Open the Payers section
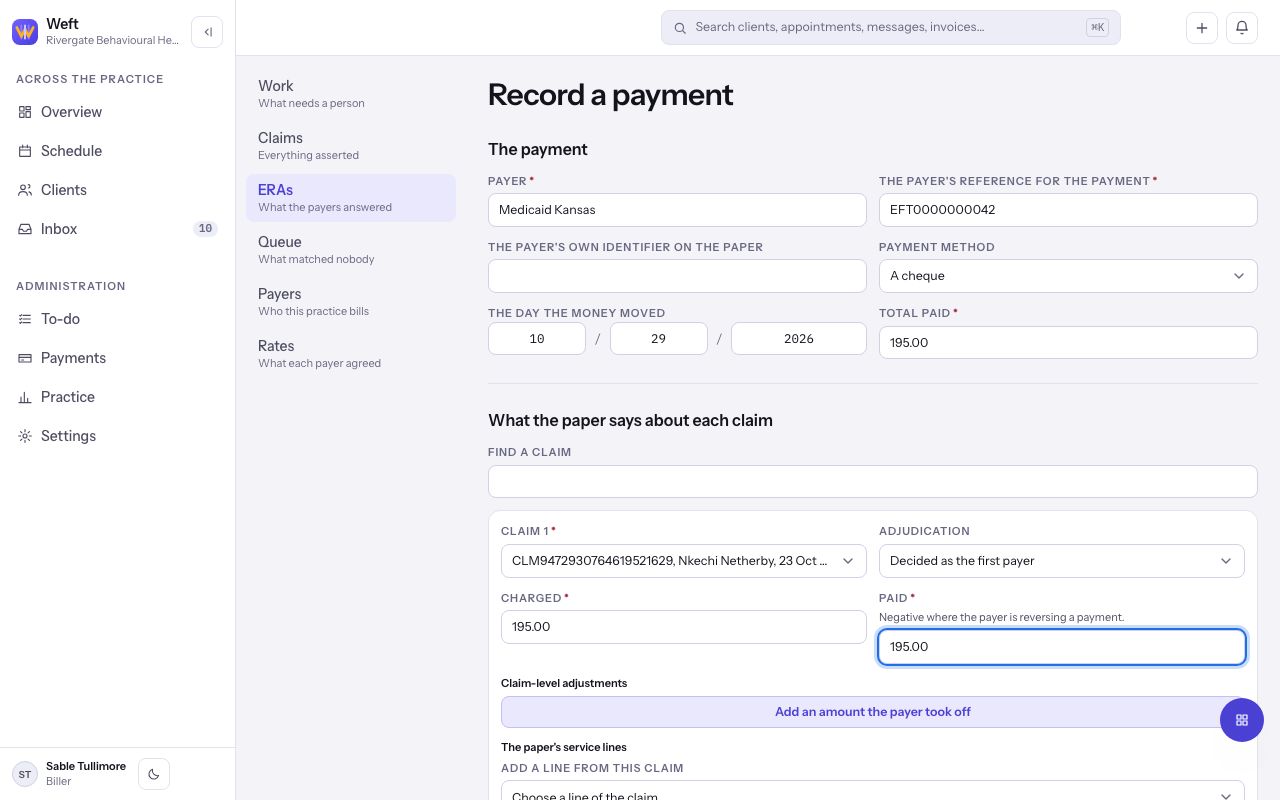This screenshot has width=1280, height=800. click(x=351, y=302)
